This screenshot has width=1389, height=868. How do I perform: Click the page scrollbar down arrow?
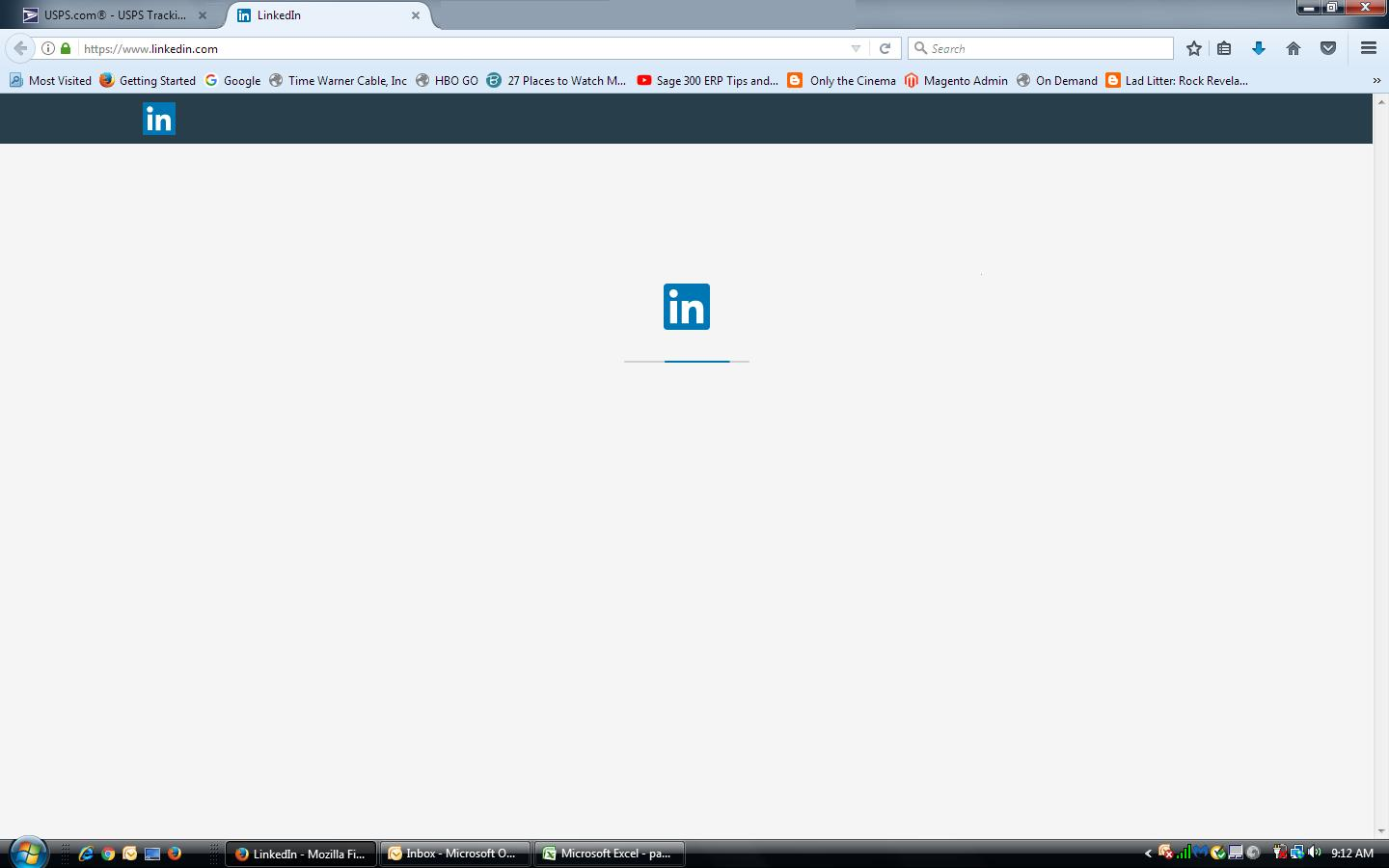pyautogui.click(x=1380, y=830)
